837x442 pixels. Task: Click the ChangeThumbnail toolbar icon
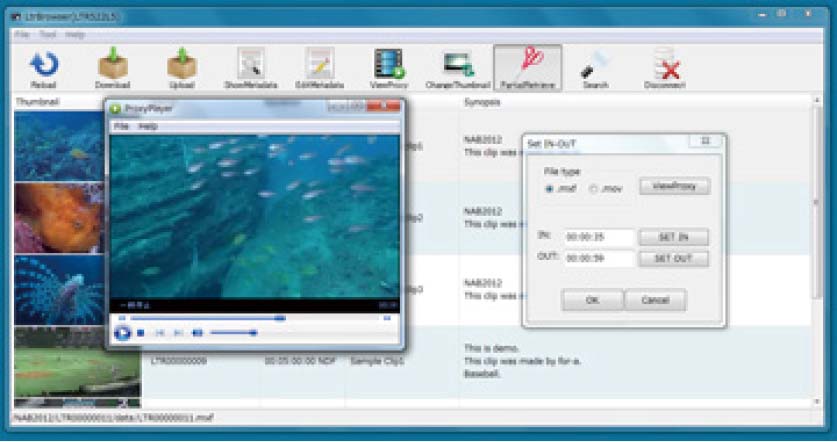coord(458,66)
